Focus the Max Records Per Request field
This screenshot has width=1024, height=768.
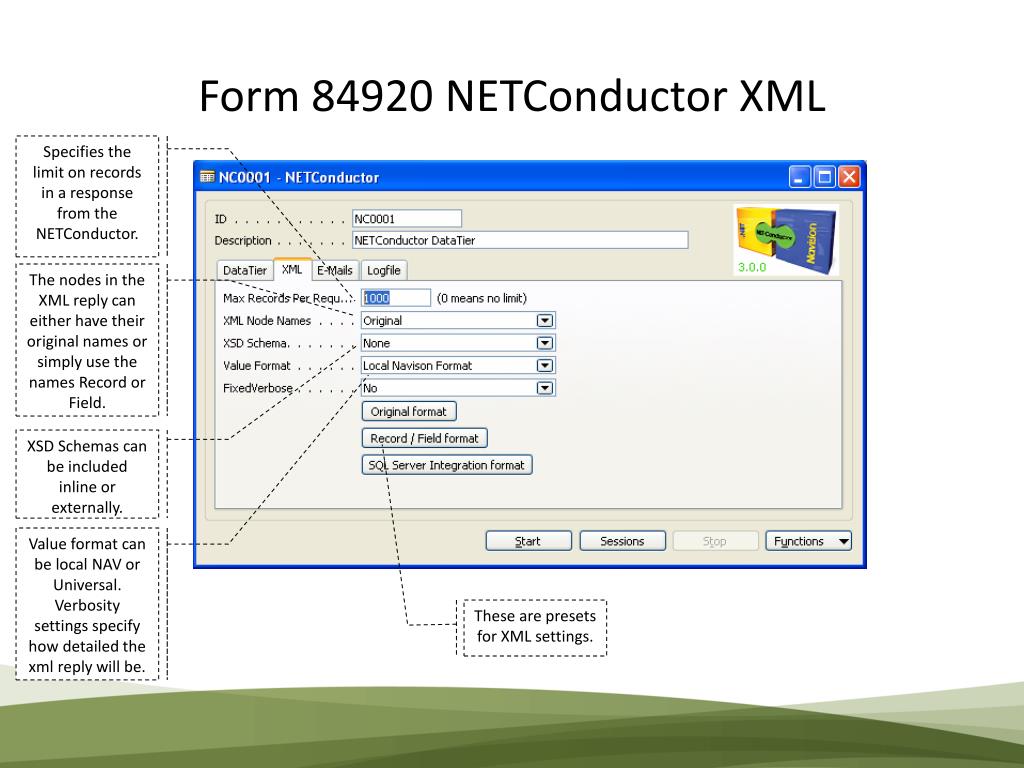(396, 298)
